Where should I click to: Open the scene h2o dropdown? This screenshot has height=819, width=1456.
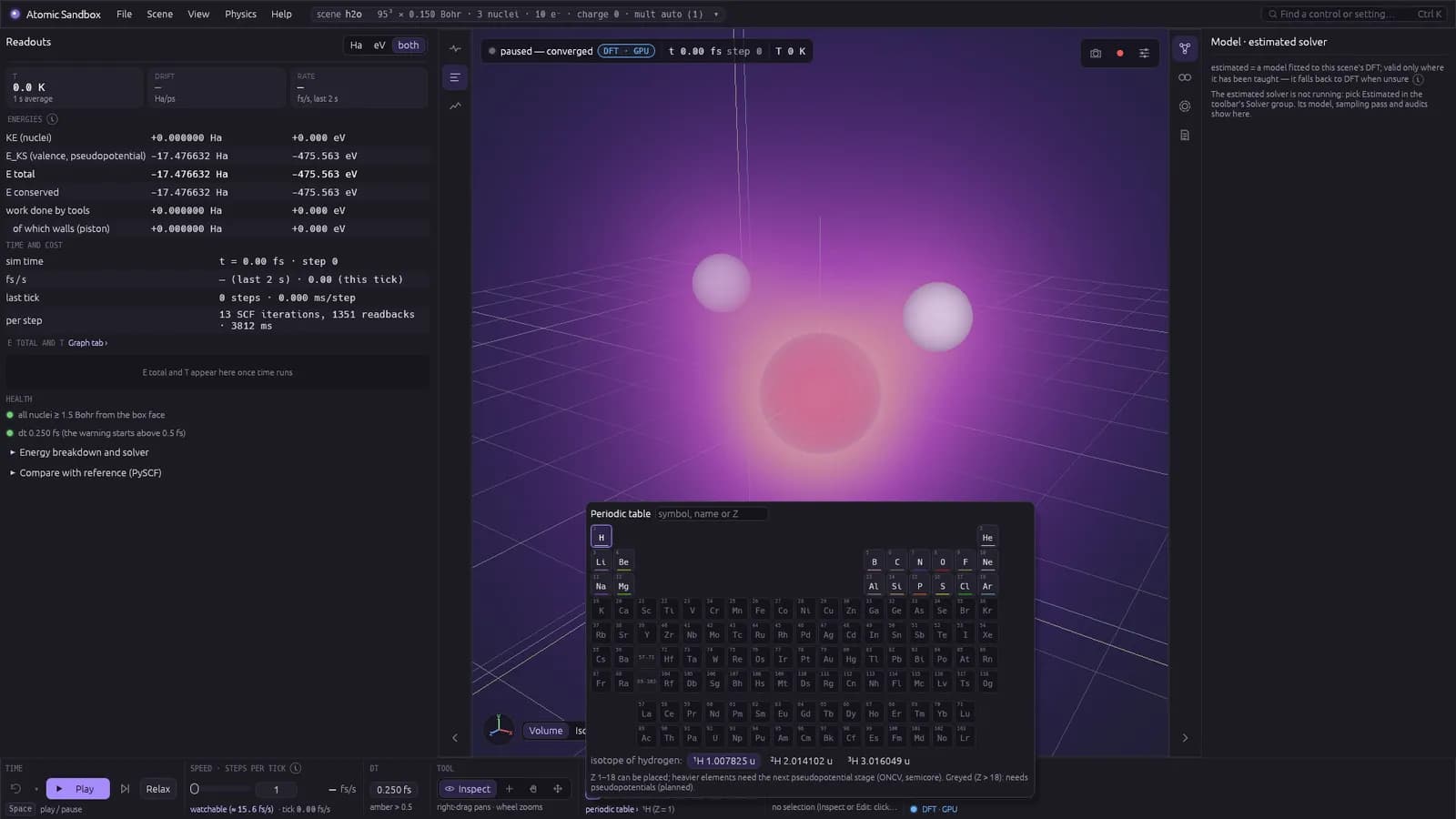pyautogui.click(x=520, y=15)
